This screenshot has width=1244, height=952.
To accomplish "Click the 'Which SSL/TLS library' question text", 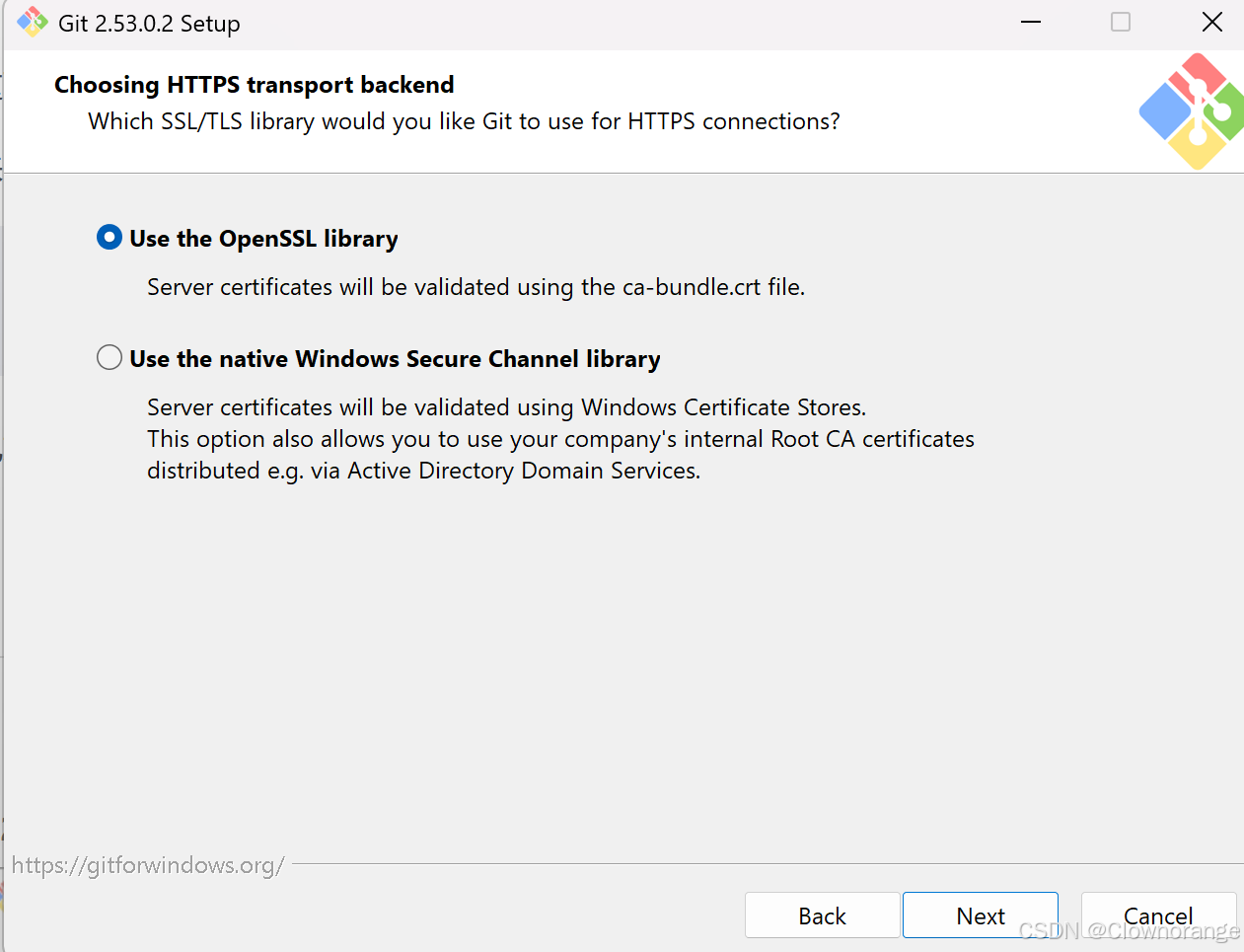I will pos(464,121).
